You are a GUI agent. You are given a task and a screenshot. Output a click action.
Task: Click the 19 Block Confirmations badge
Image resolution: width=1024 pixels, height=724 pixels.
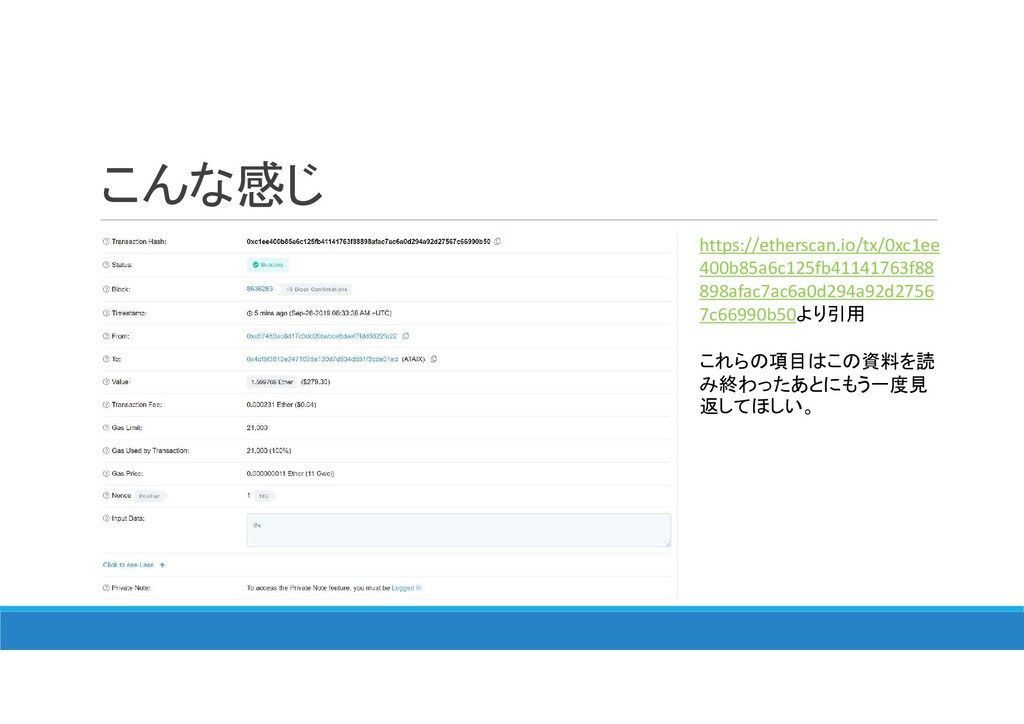coord(316,289)
